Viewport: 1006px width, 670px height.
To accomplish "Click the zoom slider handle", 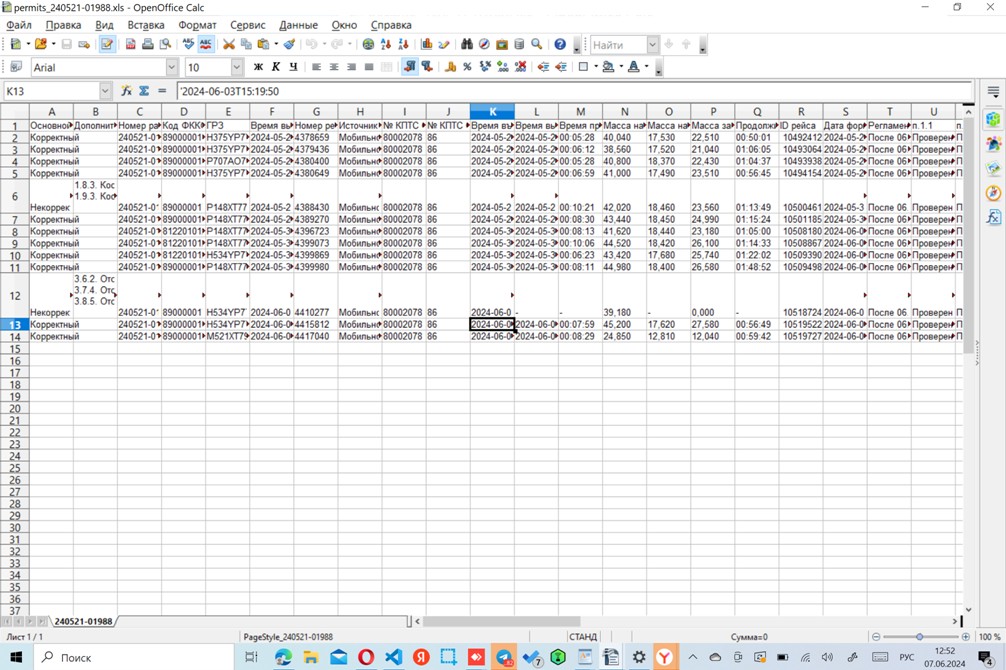I will click(x=919, y=637).
